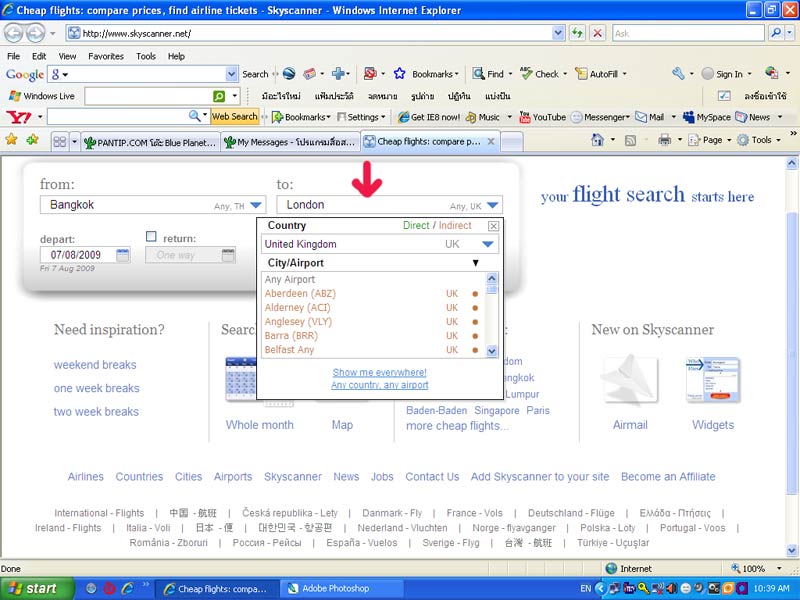Image resolution: width=800 pixels, height=600 pixels.
Task: Click the Yahoo Y! logo icon
Action: click(19, 117)
